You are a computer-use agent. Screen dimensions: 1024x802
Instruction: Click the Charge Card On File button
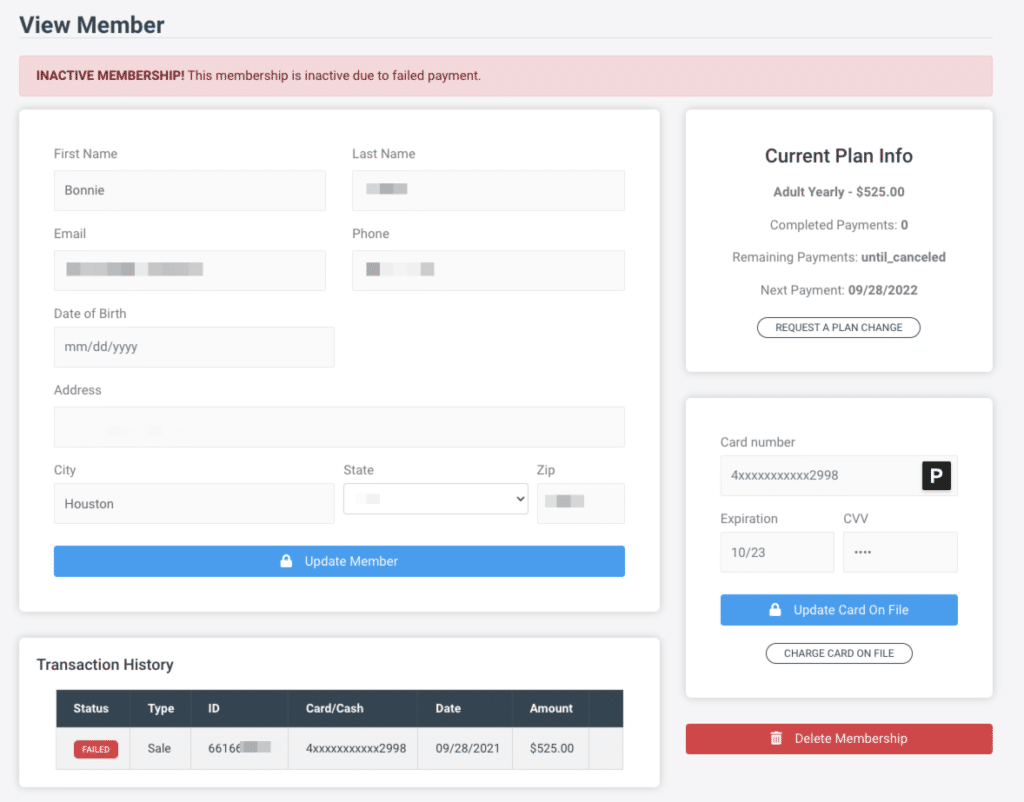(839, 653)
